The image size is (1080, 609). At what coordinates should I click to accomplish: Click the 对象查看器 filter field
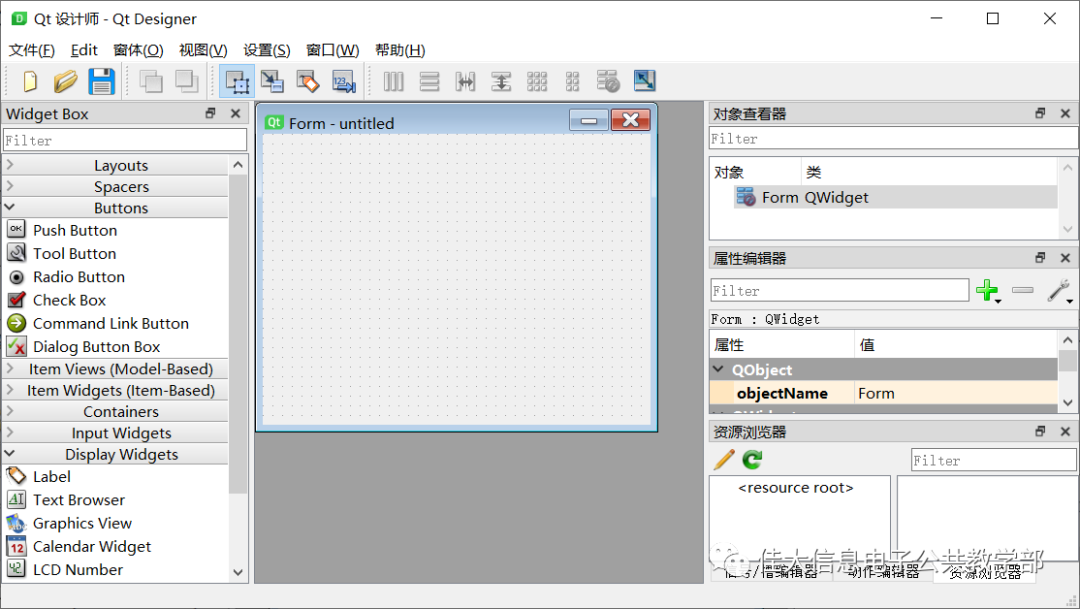(x=893, y=138)
